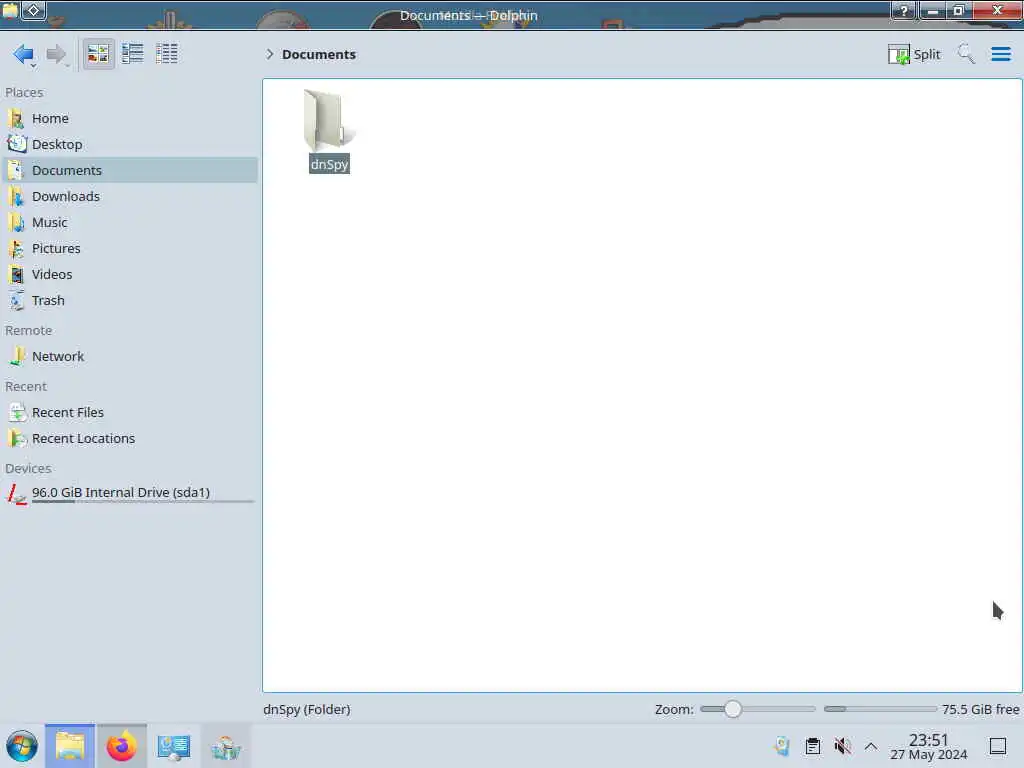Click the Devices section header
This screenshot has height=768, width=1024.
[x=28, y=469]
